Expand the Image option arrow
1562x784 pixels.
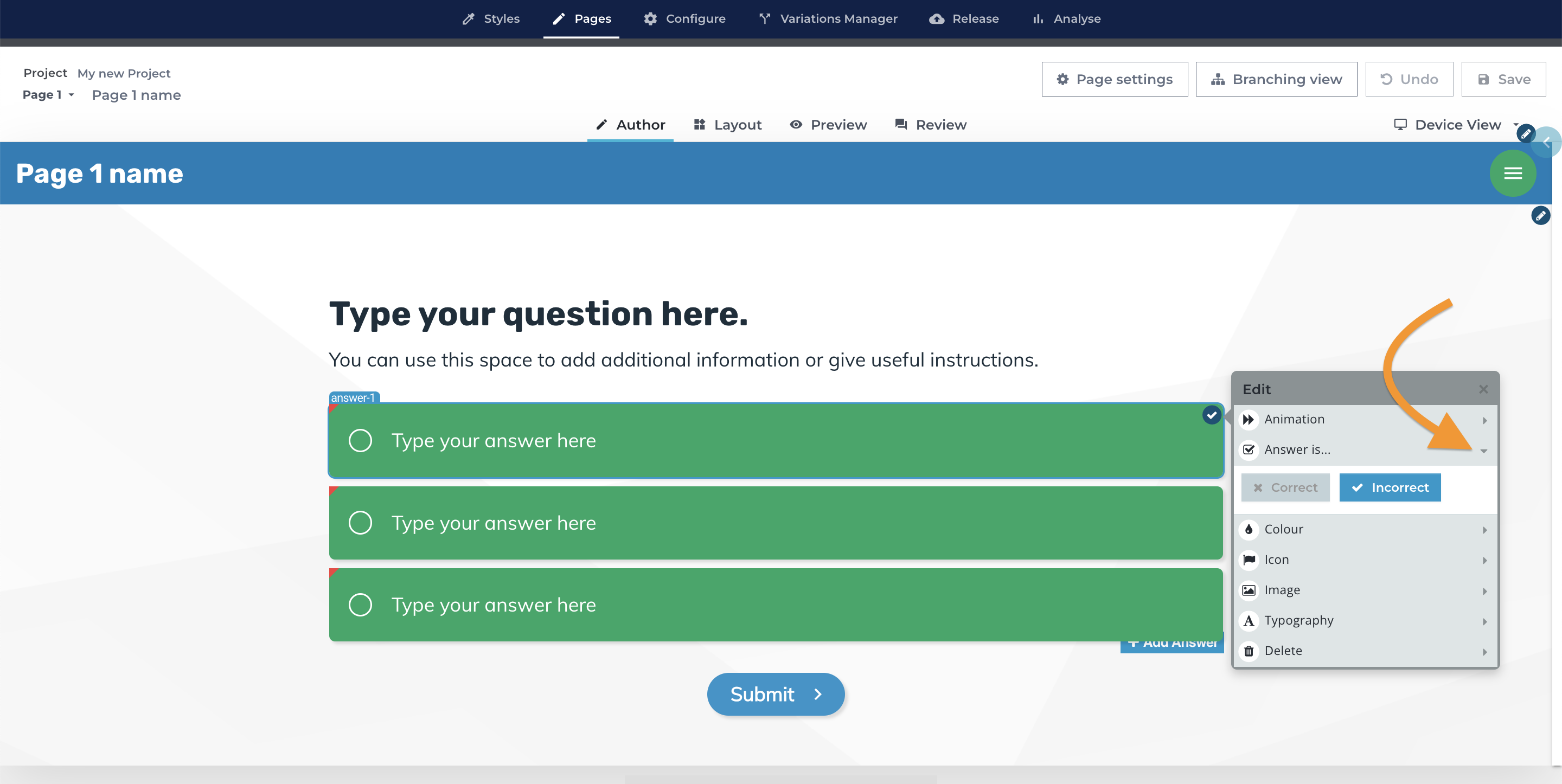(1484, 591)
